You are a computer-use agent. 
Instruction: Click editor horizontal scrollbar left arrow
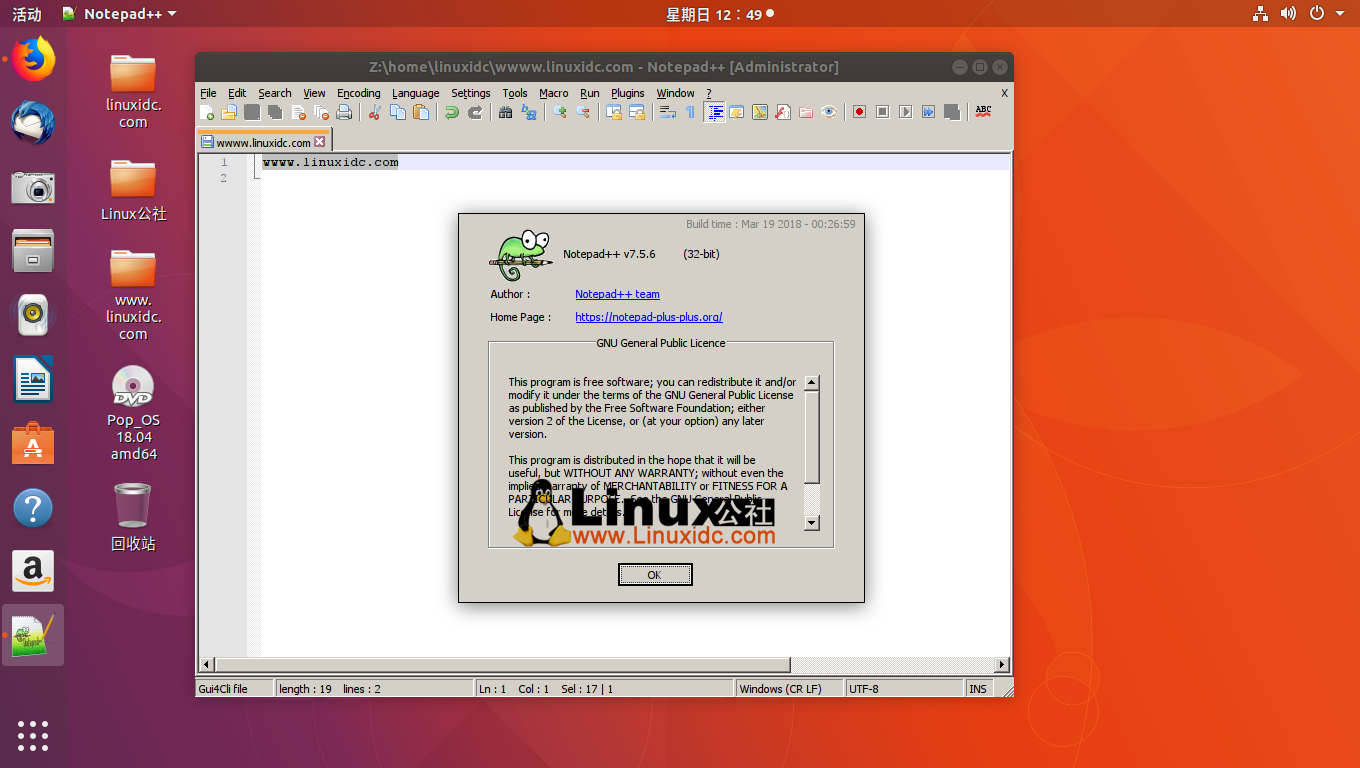pyautogui.click(x=207, y=665)
